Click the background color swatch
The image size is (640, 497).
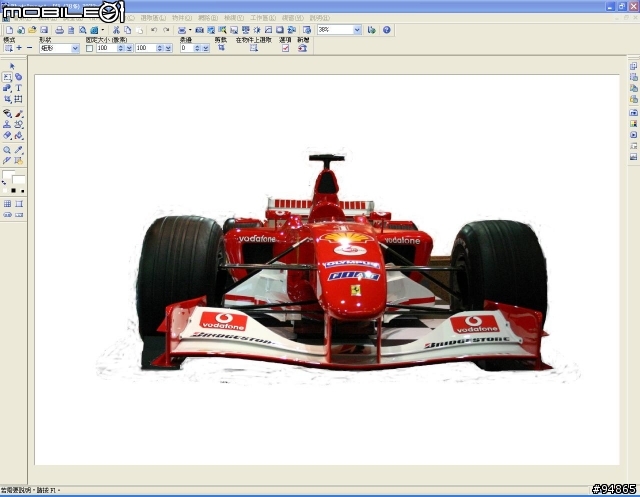tap(19, 180)
